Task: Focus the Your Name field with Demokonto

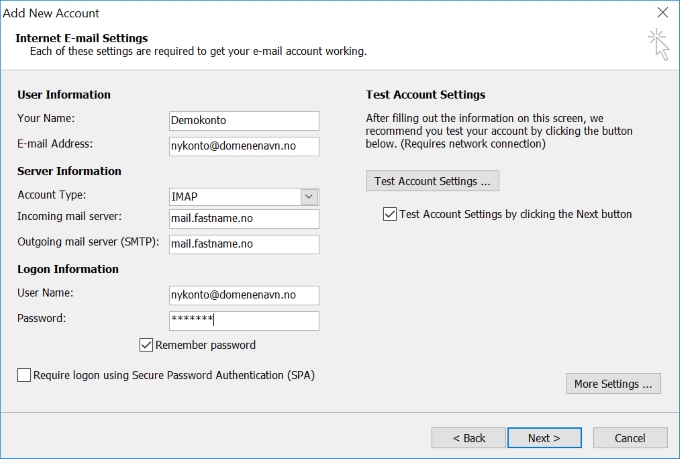Action: (x=244, y=121)
